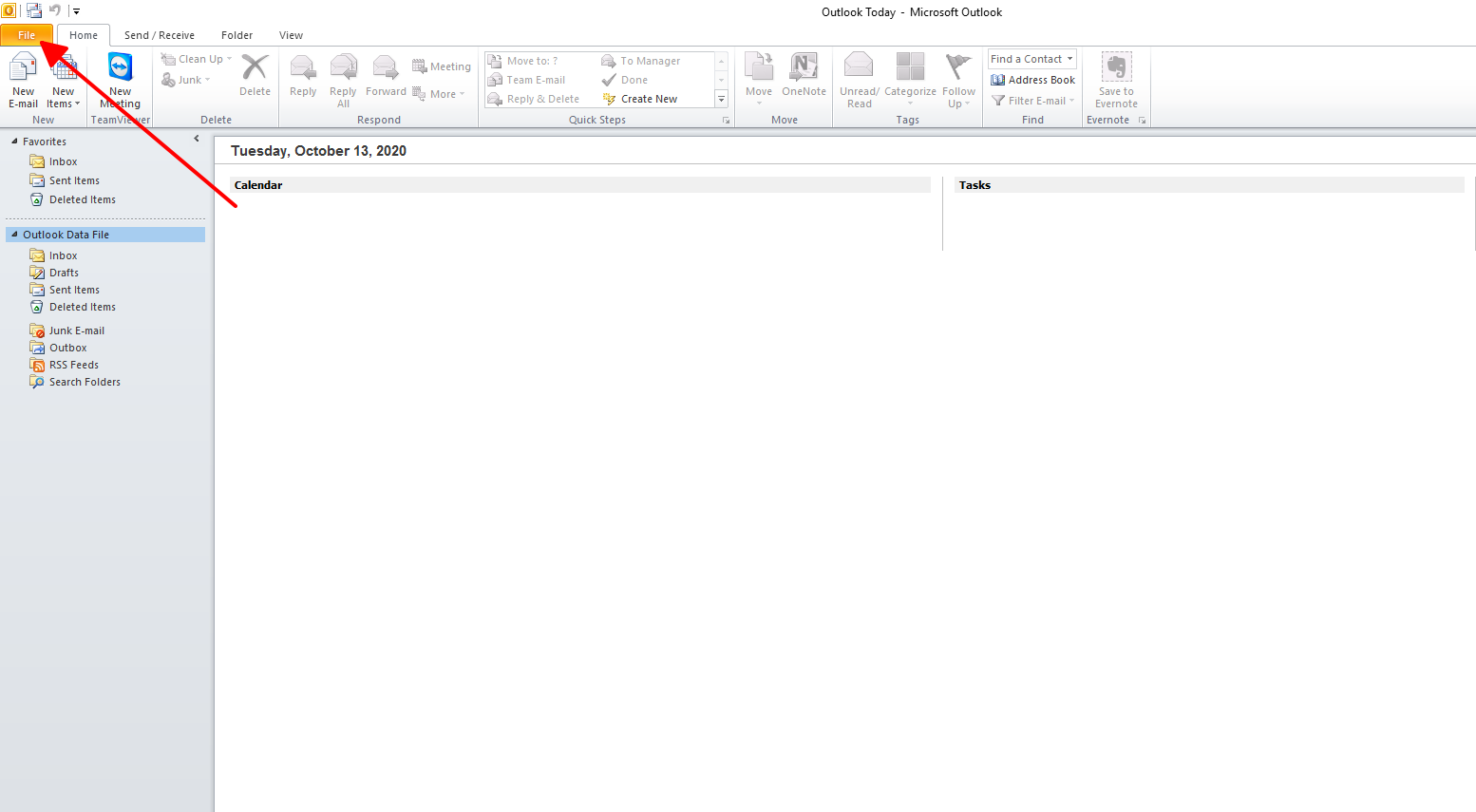Expand the Quick Steps gallery
This screenshot has height=812, width=1476.
[x=721, y=99]
